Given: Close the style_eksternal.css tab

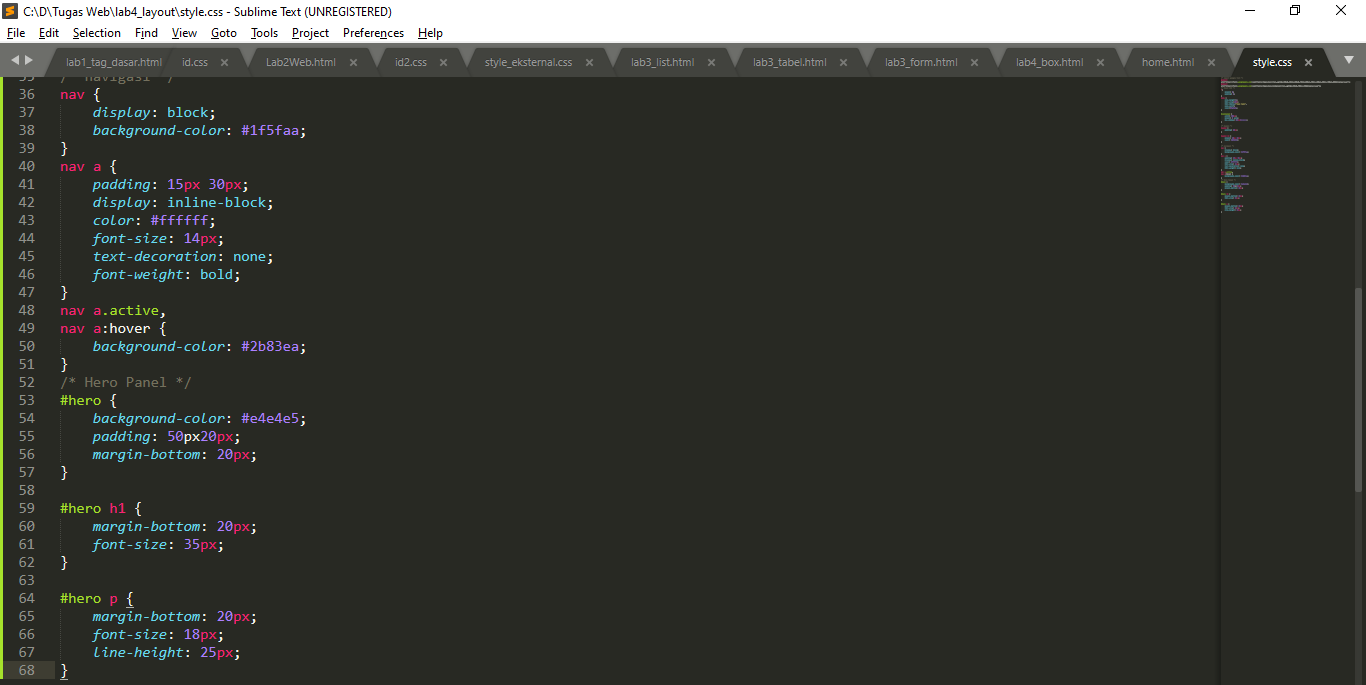Looking at the screenshot, I should point(589,62).
